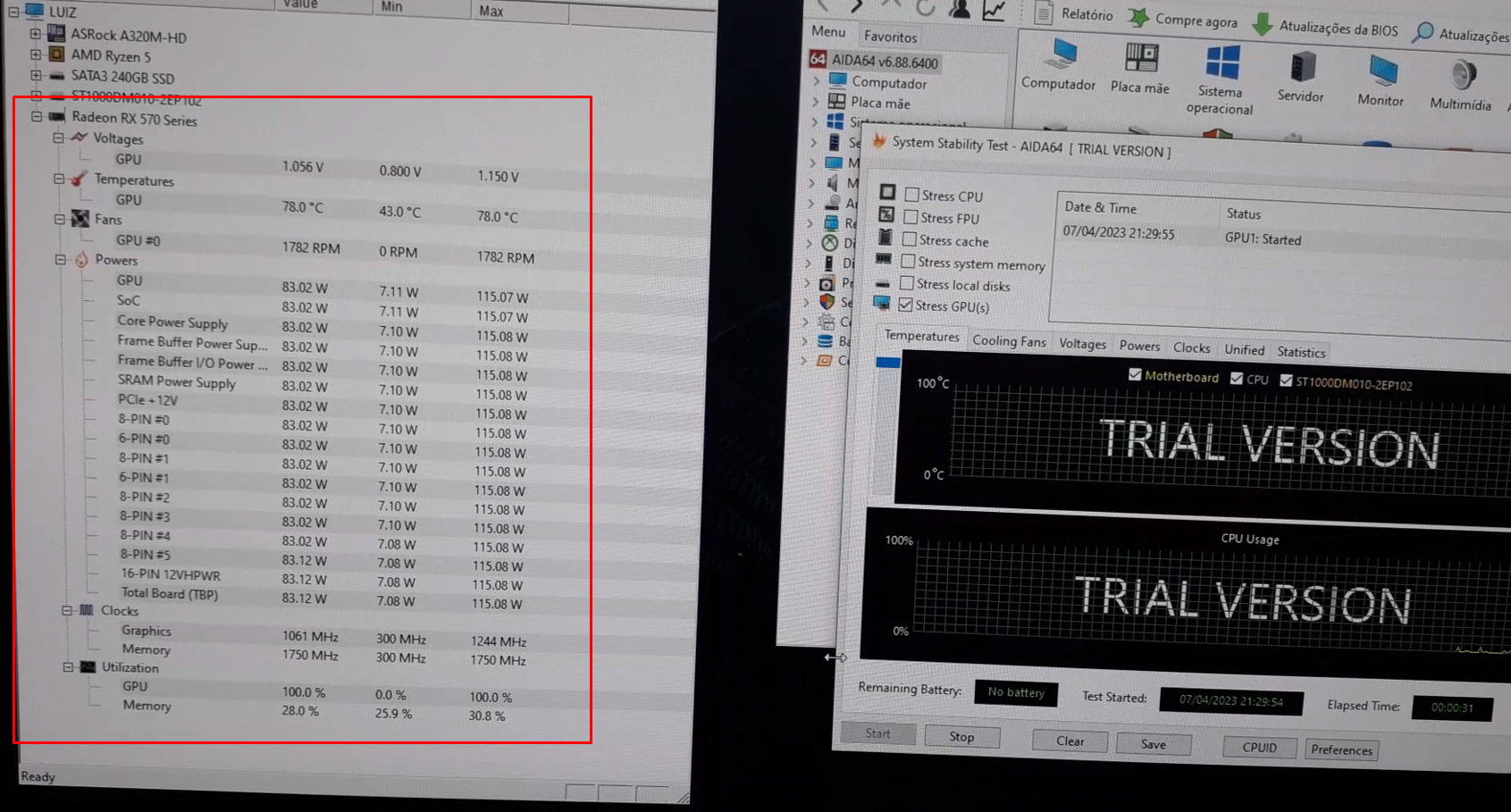Click the Stop button

pos(961,736)
